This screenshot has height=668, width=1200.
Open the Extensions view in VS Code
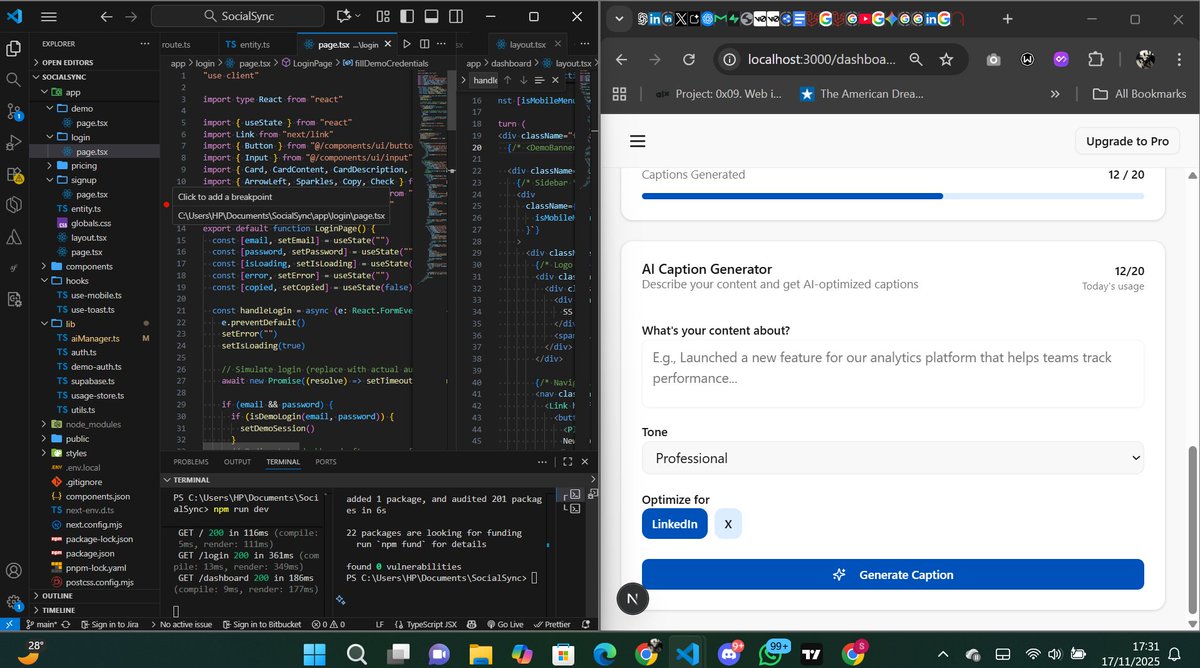14,175
